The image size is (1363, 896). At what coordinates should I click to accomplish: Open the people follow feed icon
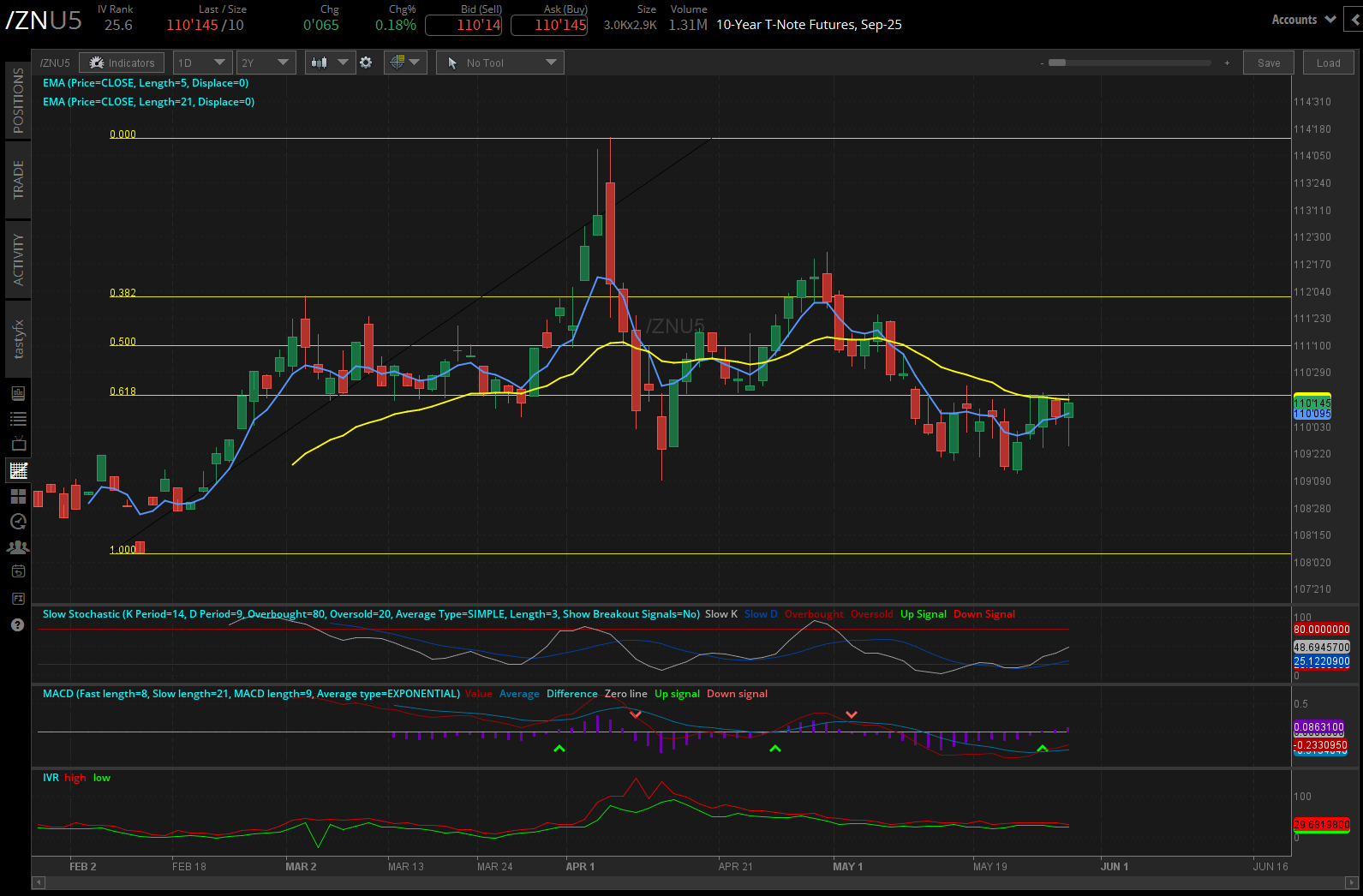18,547
